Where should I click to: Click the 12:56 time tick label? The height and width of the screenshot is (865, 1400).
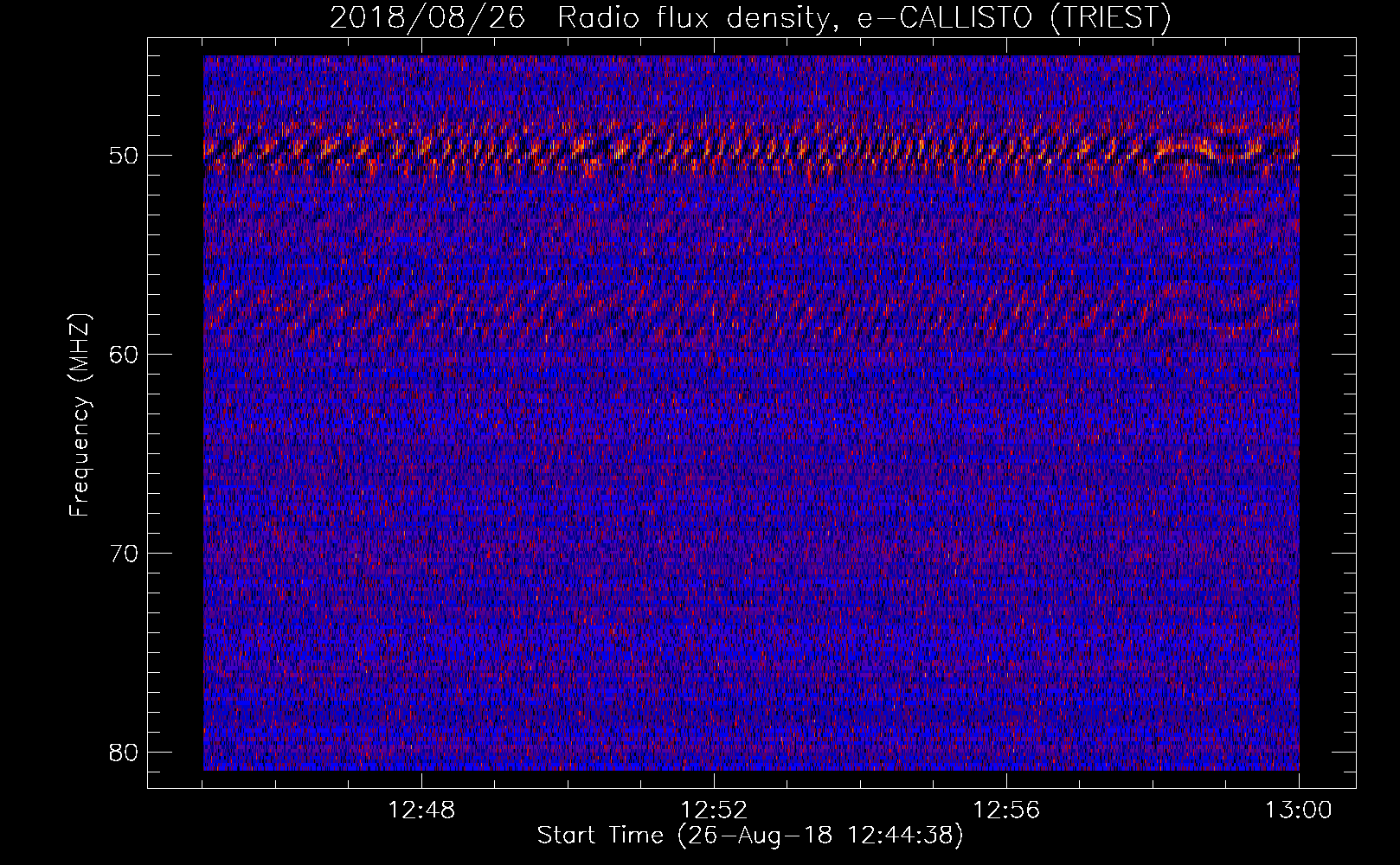pos(1006,811)
